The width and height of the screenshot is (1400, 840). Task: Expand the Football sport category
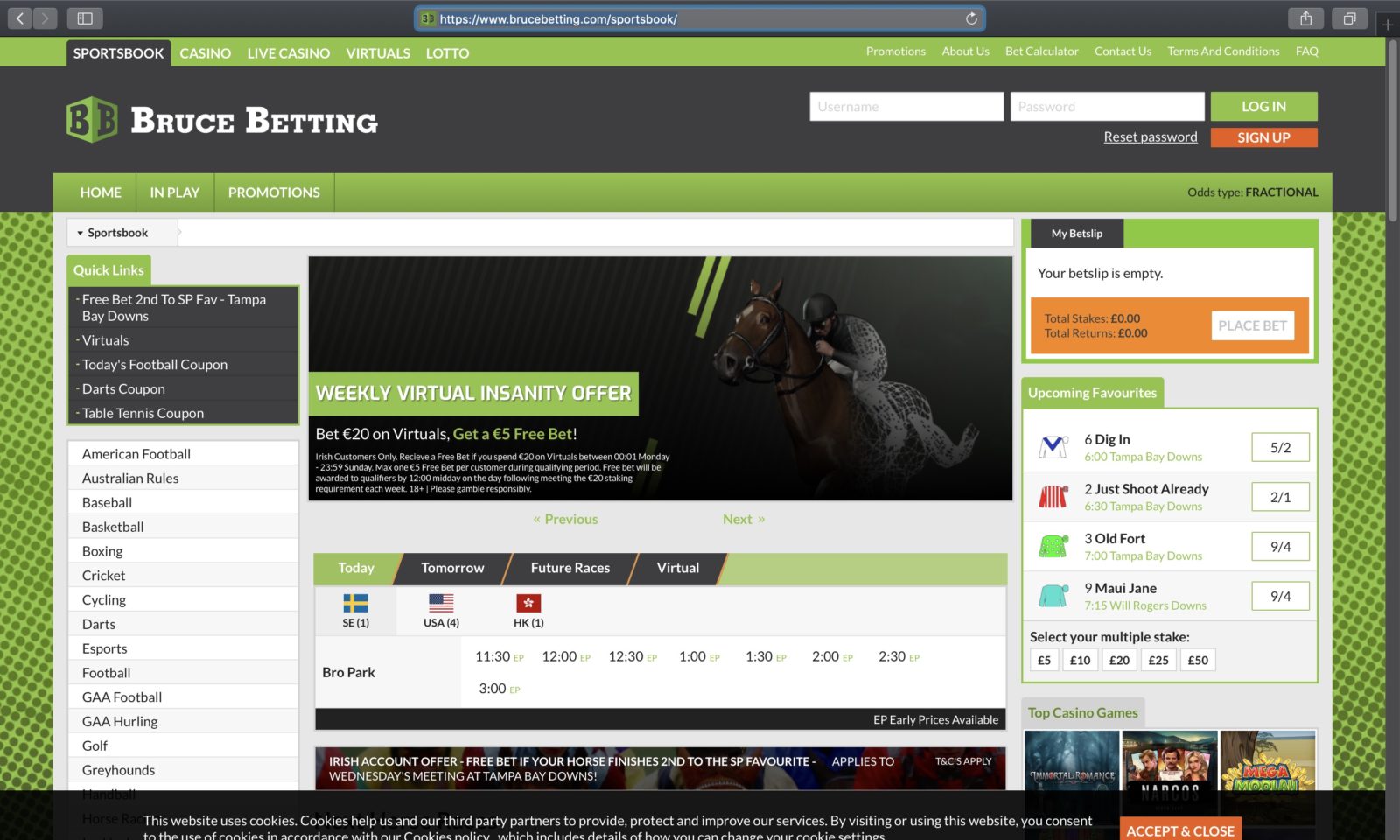tap(106, 672)
